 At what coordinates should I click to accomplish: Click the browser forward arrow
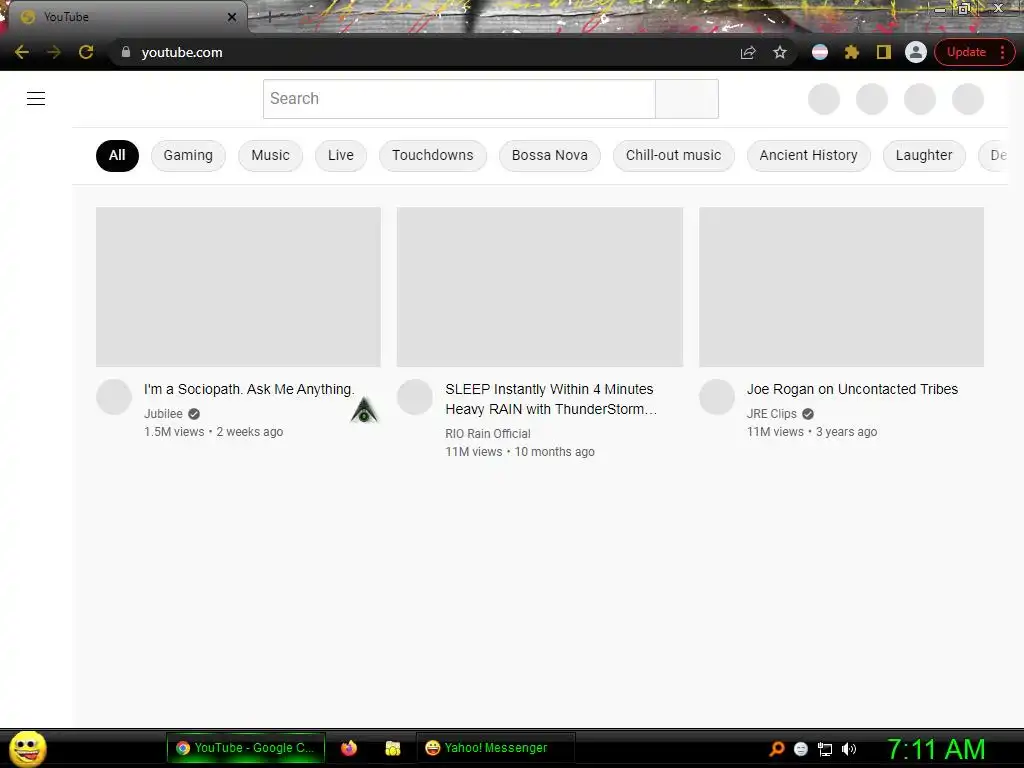tap(54, 52)
